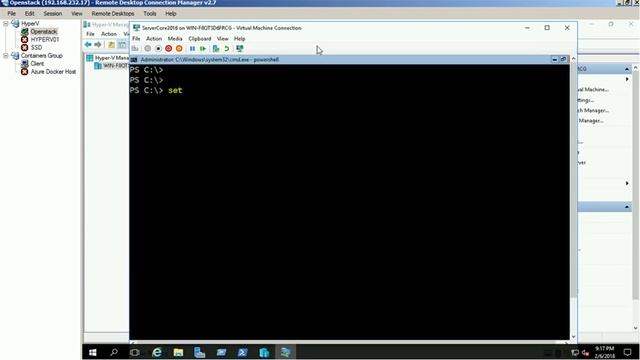Open the Tools menu

coord(150,13)
